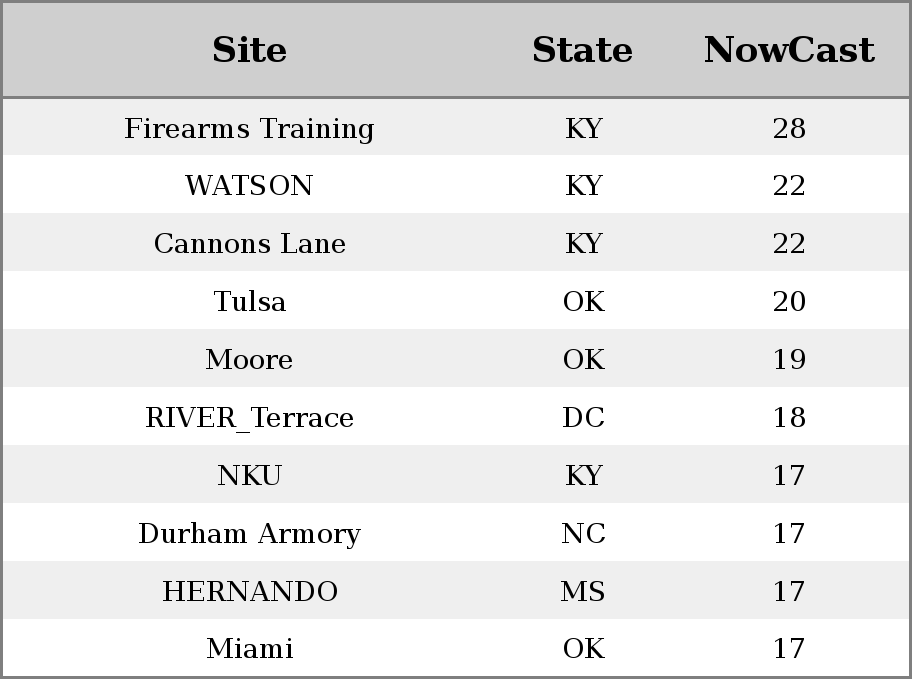Click the HERNANDO site entry

coord(249,591)
